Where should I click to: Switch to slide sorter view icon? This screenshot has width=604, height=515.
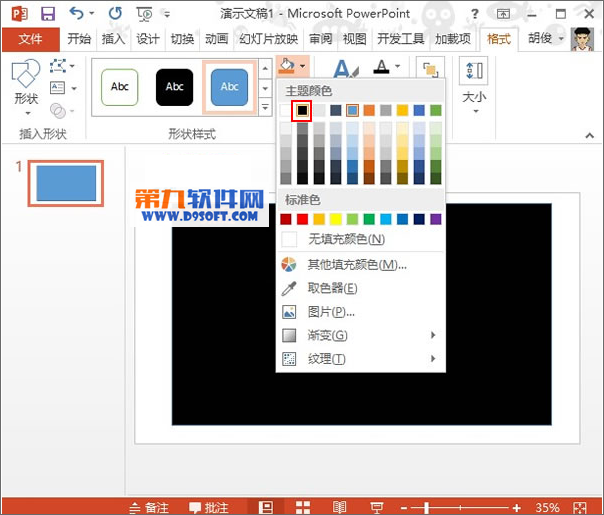(303, 507)
